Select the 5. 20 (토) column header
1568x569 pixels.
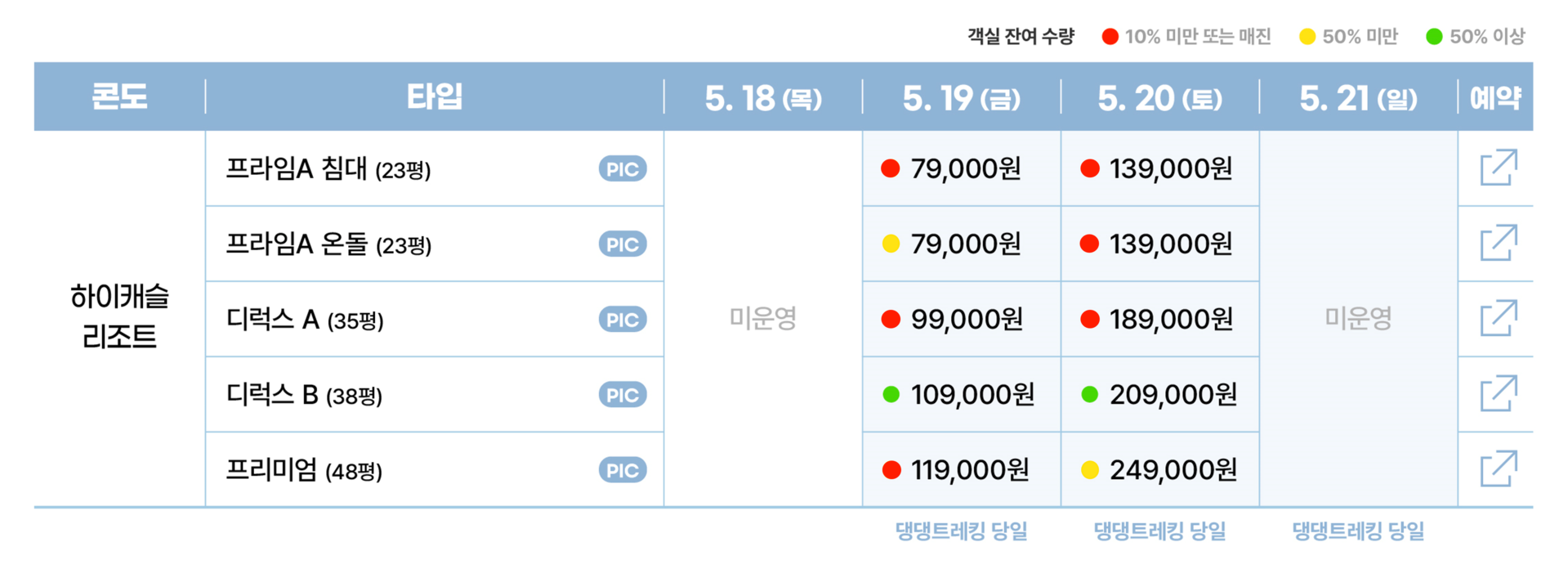point(1160,98)
